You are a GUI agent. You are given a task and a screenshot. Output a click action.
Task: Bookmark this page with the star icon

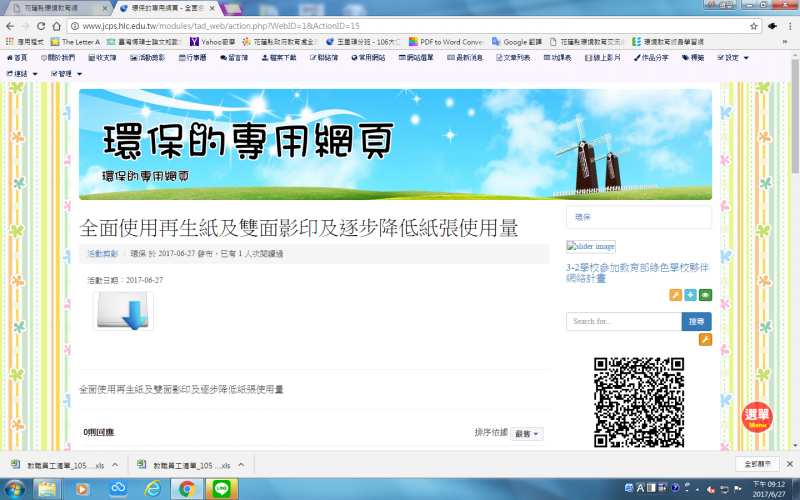pyautogui.click(x=754, y=26)
